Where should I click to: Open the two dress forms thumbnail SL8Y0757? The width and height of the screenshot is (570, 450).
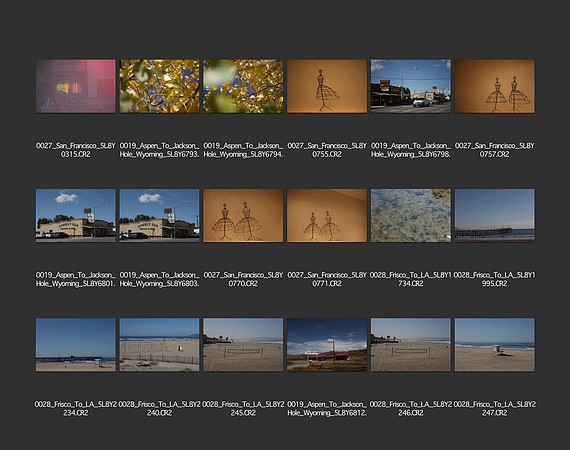495,87
